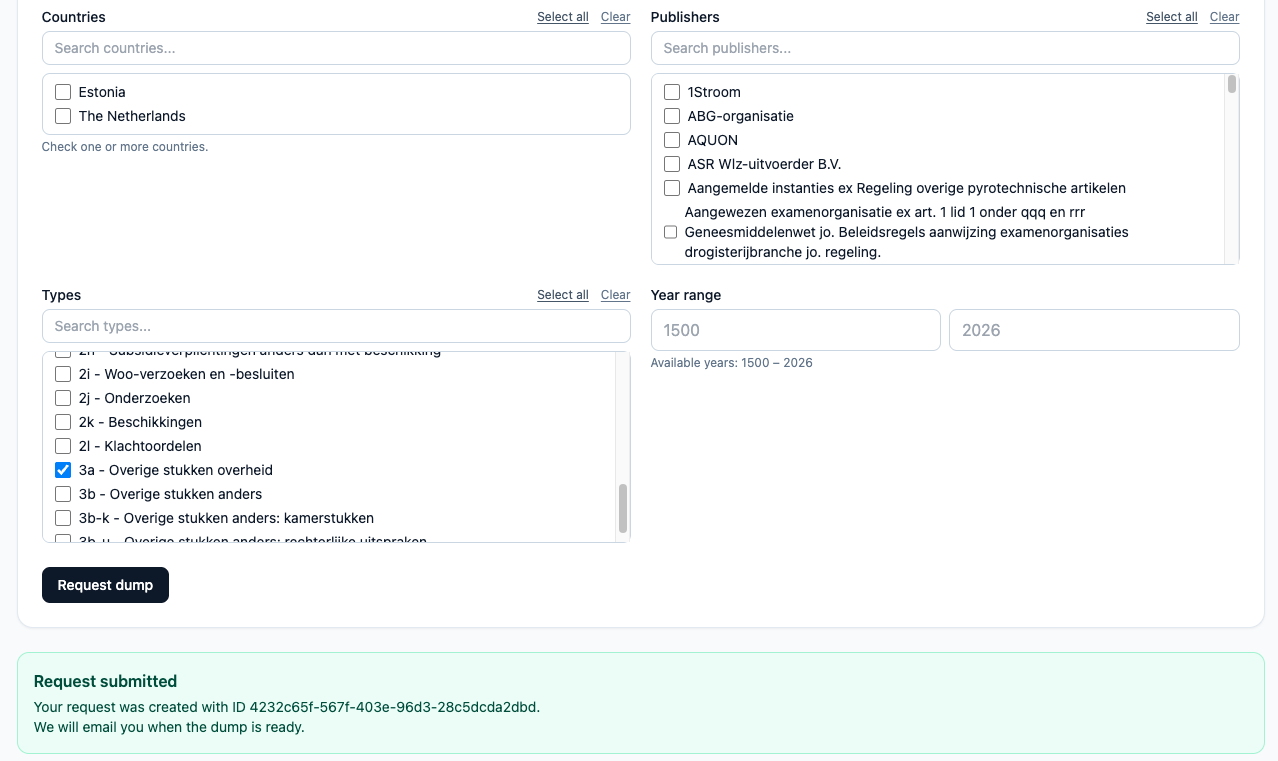Enable the ABG-organisatie publisher
Image resolution: width=1278 pixels, height=761 pixels.
(x=672, y=116)
